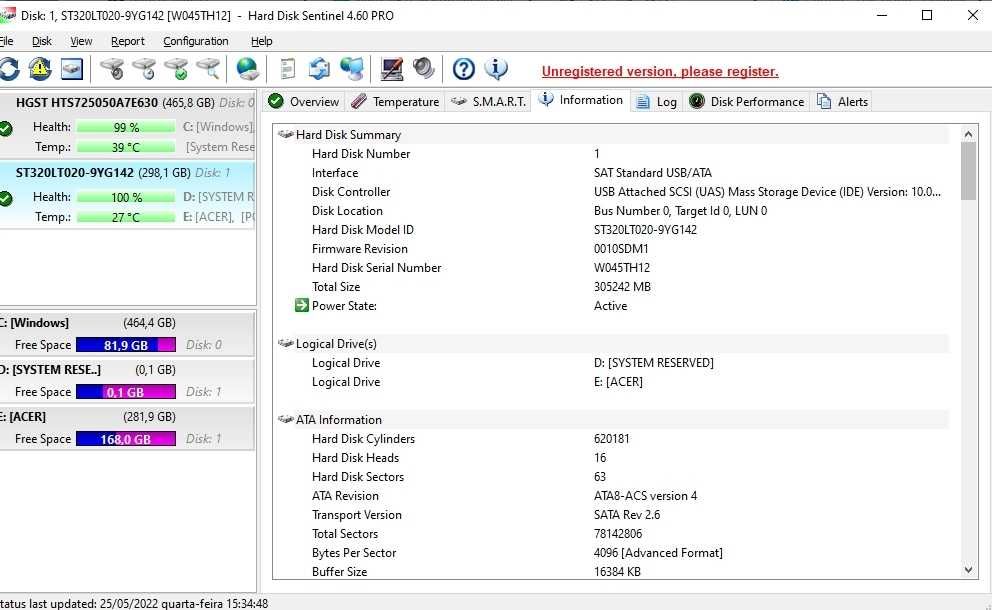The width and height of the screenshot is (992, 610).
Task: Select the Information tab
Action: click(x=582, y=100)
